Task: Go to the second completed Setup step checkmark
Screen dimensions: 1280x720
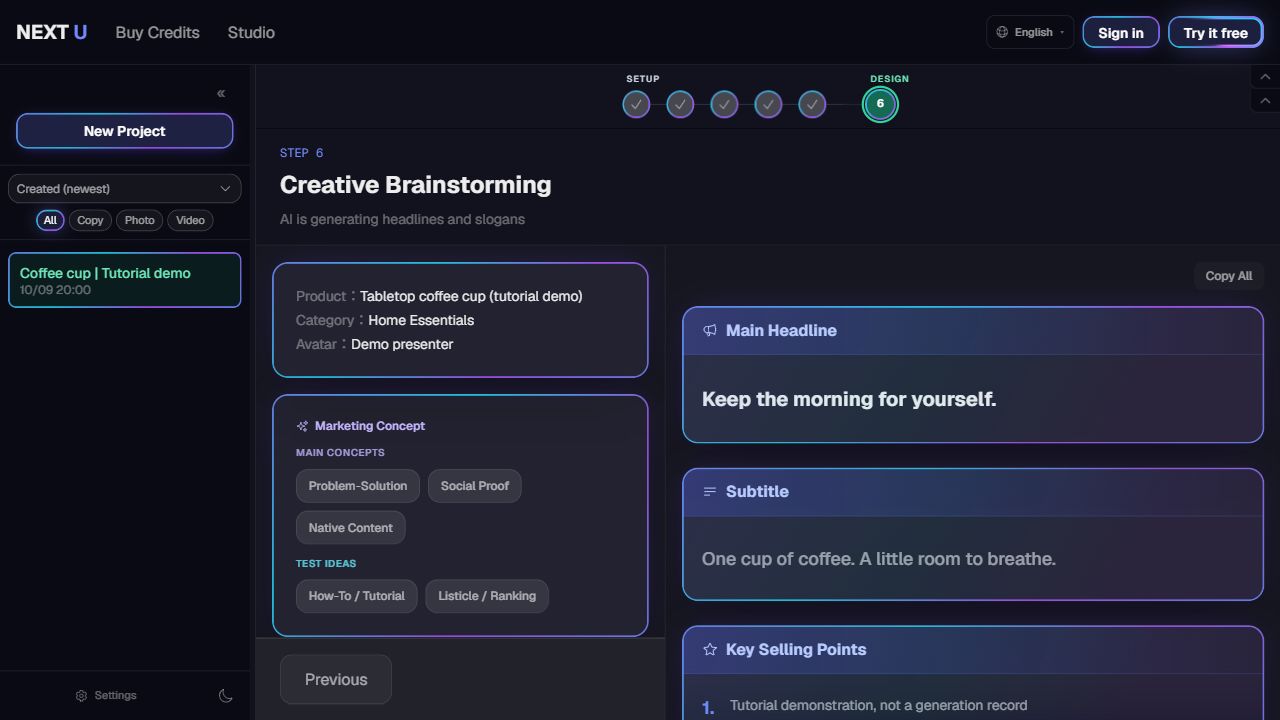Action: [x=680, y=104]
